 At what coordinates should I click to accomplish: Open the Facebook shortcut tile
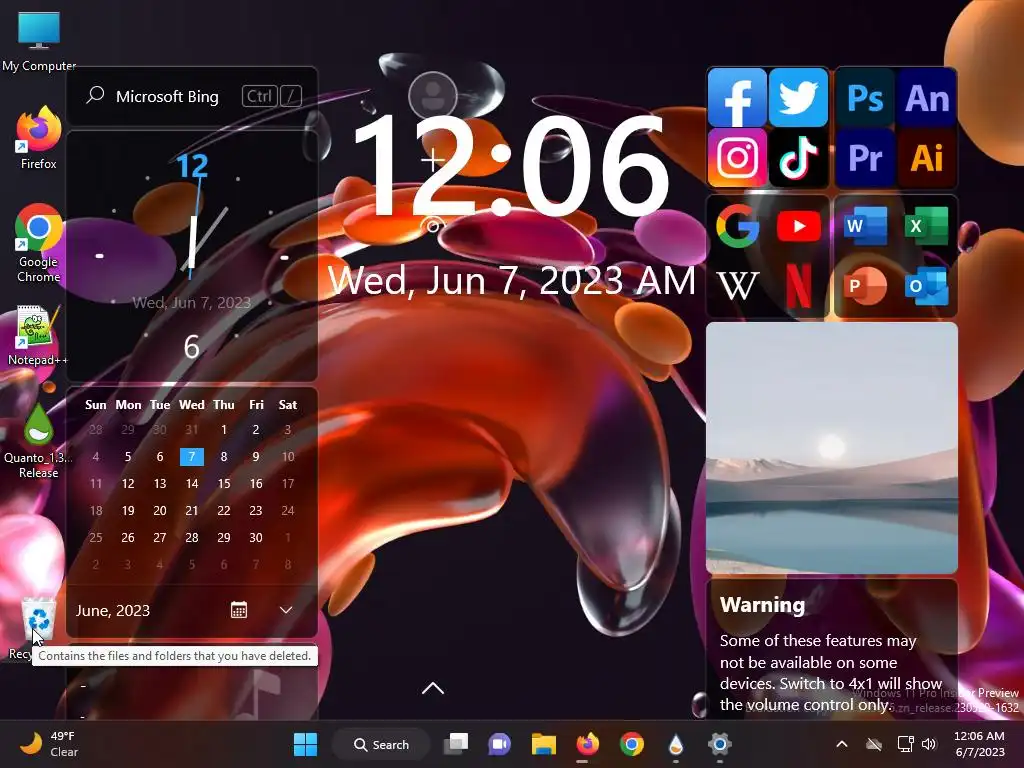pyautogui.click(x=737, y=97)
